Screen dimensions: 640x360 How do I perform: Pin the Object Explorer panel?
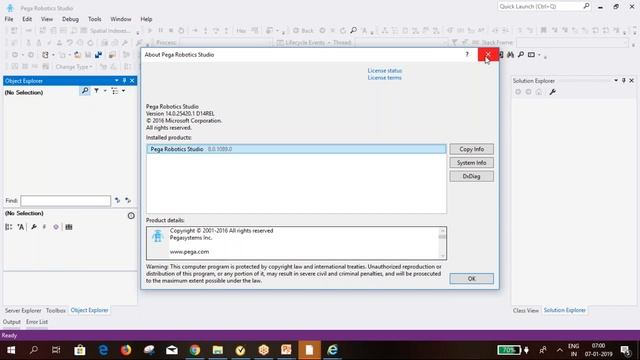point(124,81)
